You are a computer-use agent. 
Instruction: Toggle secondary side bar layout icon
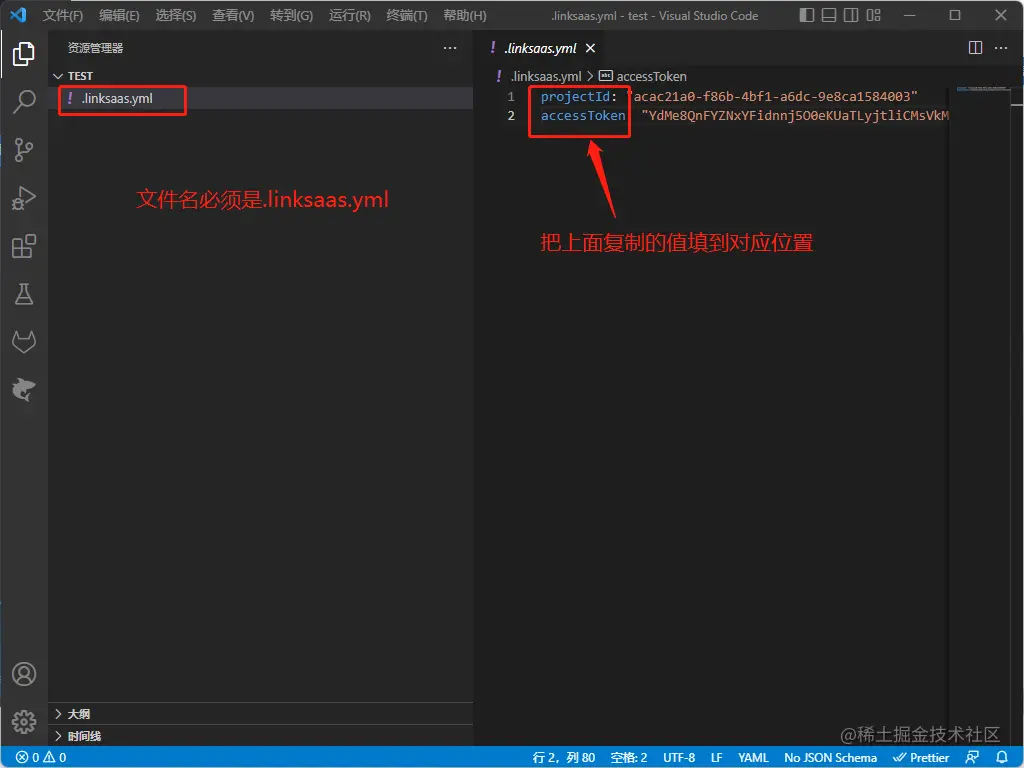click(851, 15)
